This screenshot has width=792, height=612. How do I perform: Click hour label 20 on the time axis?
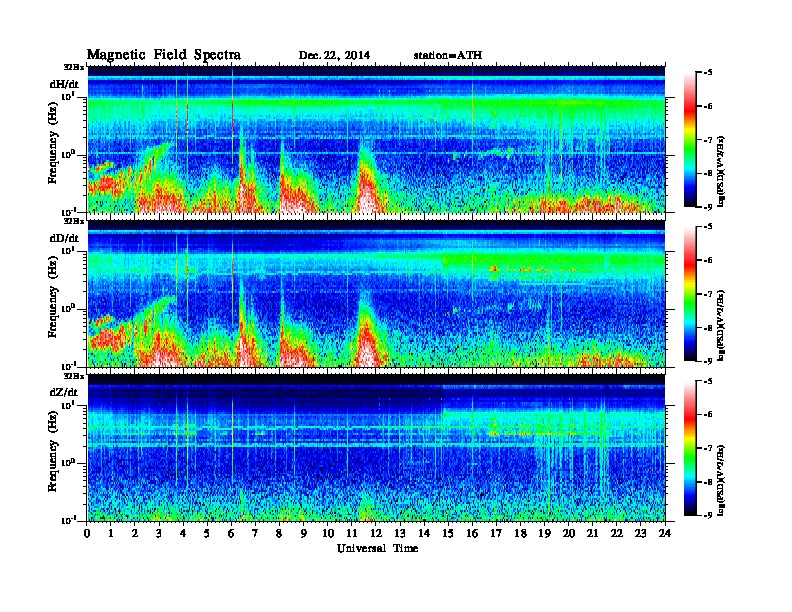tap(569, 533)
